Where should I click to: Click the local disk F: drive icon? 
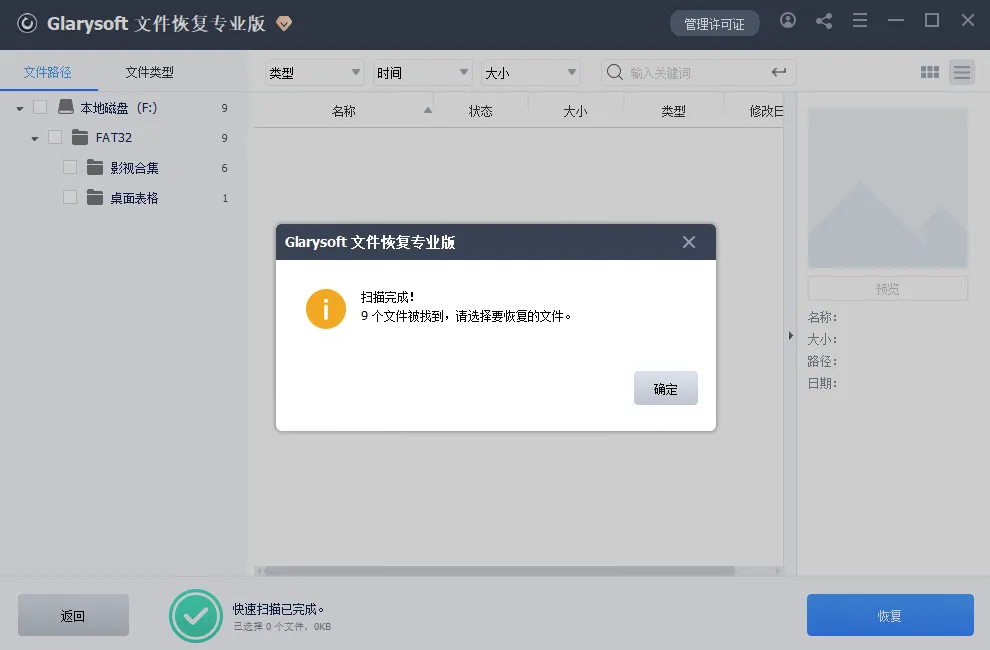(66, 107)
